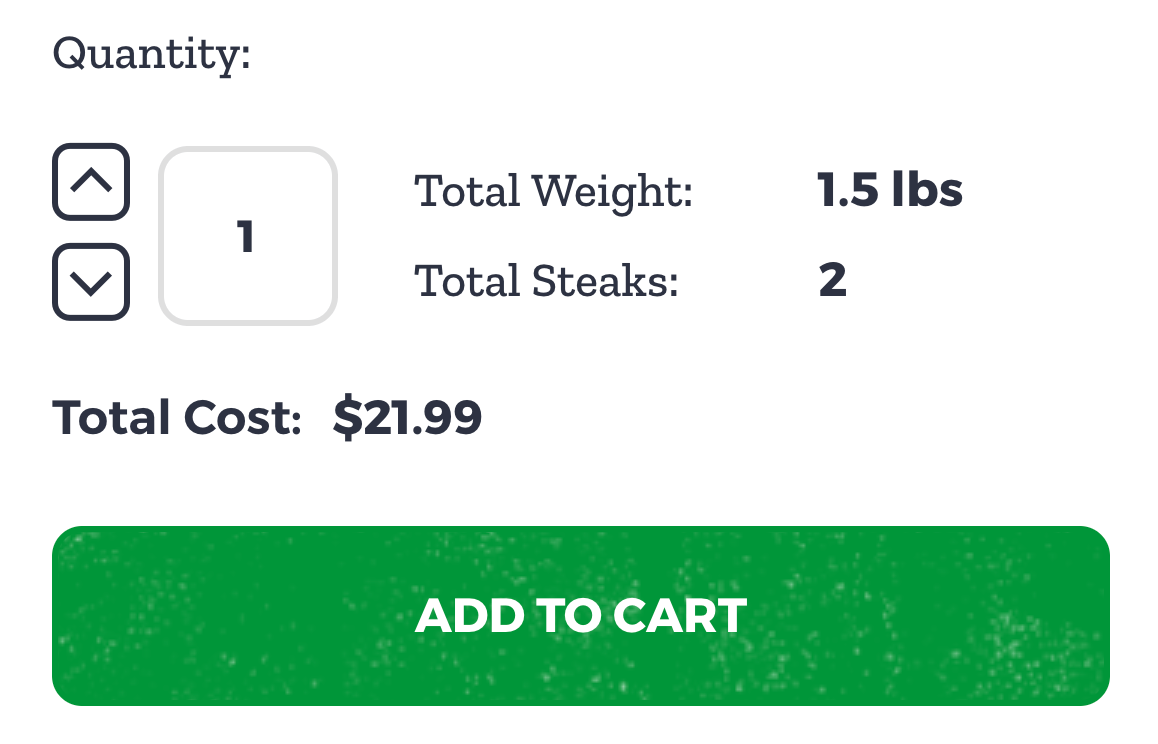Image resolution: width=1158 pixels, height=744 pixels.
Task: Tap the upward arrow icon button
Action: [x=91, y=182]
